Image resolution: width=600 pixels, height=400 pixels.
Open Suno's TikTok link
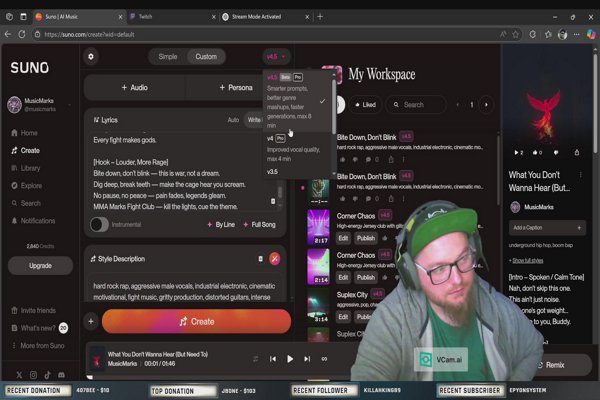(47, 375)
